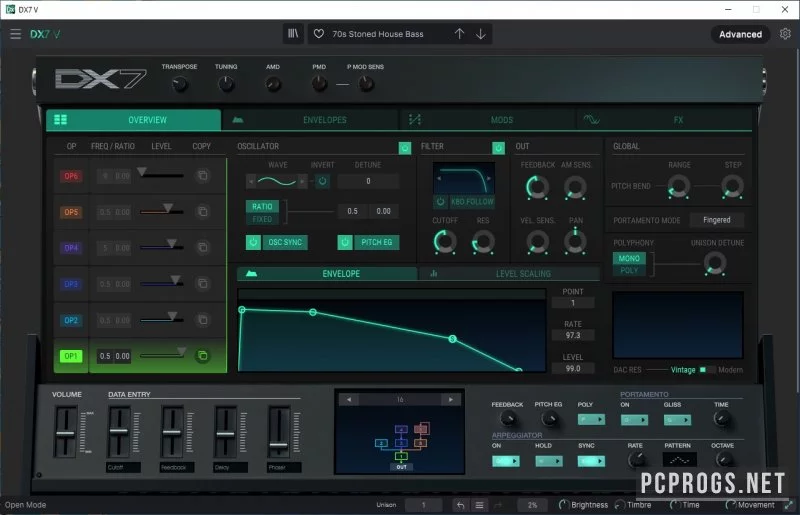Select operator OP6
This screenshot has width=800, height=515.
(71, 176)
